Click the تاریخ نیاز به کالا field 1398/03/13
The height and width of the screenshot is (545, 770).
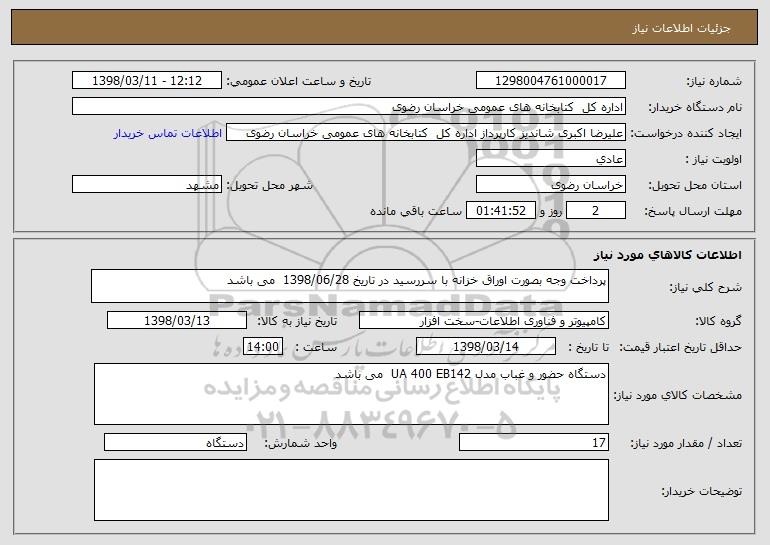[x=177, y=321]
